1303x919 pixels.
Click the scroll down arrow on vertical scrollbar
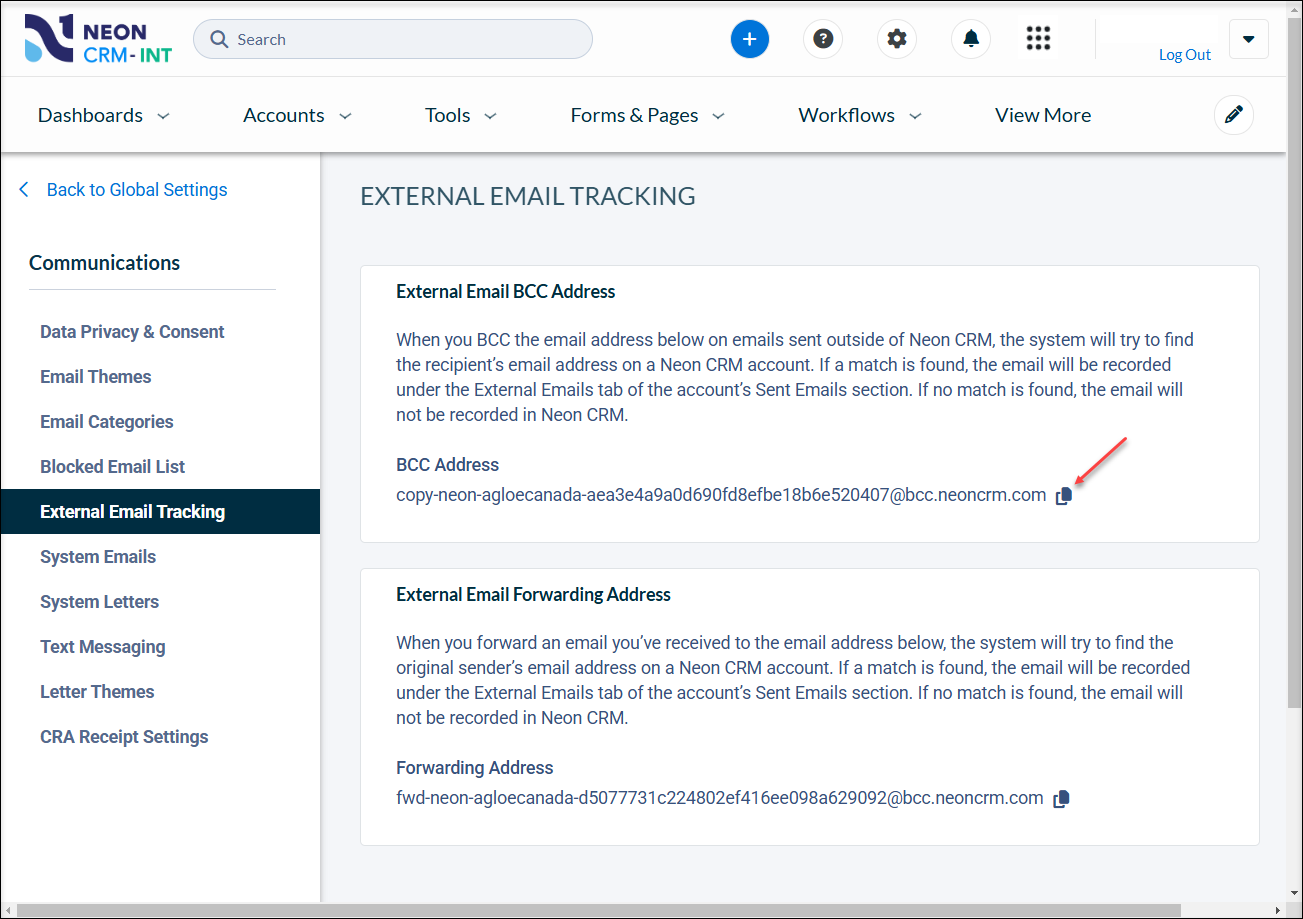point(1294,894)
